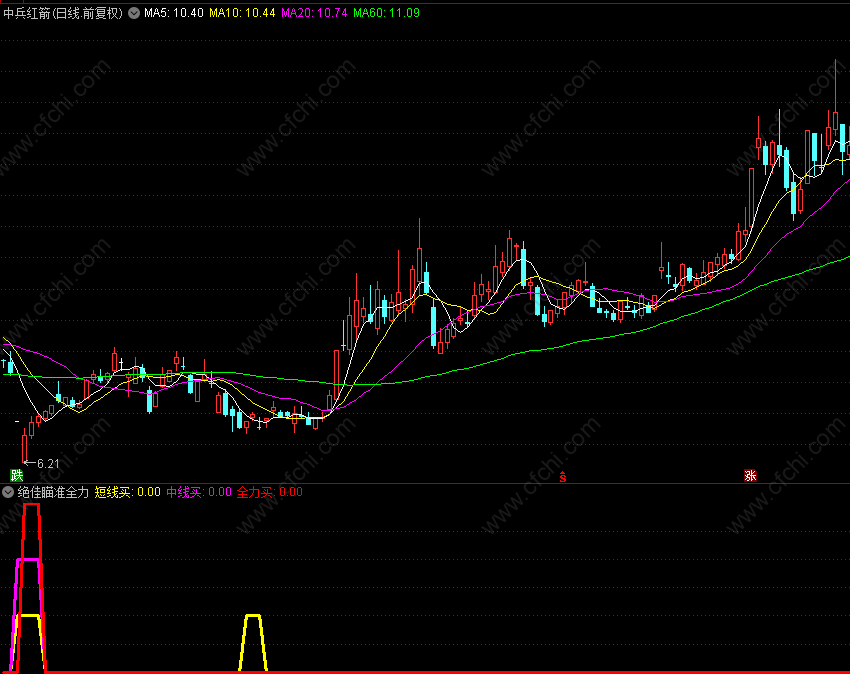This screenshot has height=674, width=850.
Task: Click the MA10: 10.44 label
Action: pyautogui.click(x=242, y=13)
